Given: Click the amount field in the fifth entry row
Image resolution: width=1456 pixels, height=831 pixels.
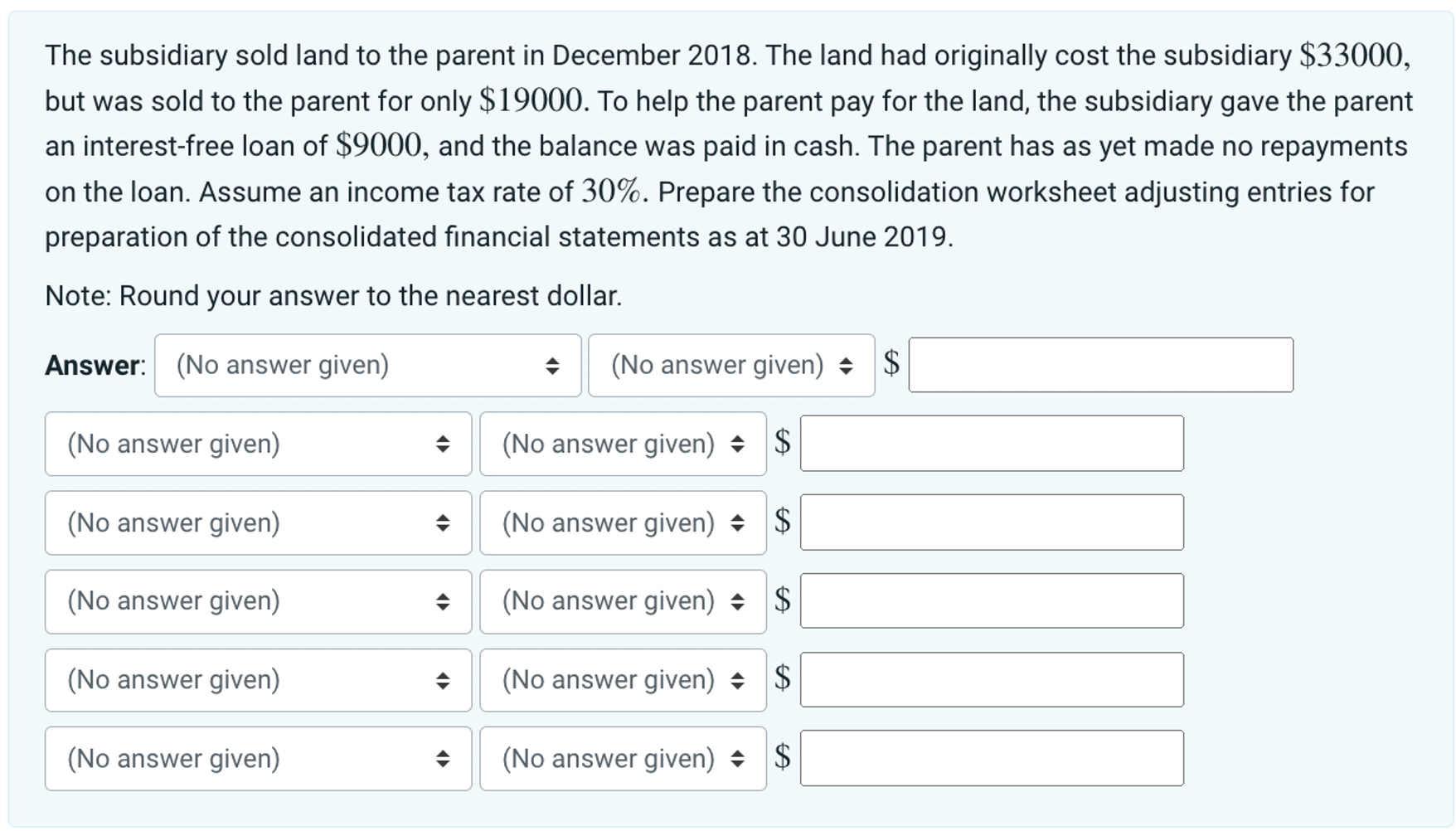Looking at the screenshot, I should click(x=991, y=679).
